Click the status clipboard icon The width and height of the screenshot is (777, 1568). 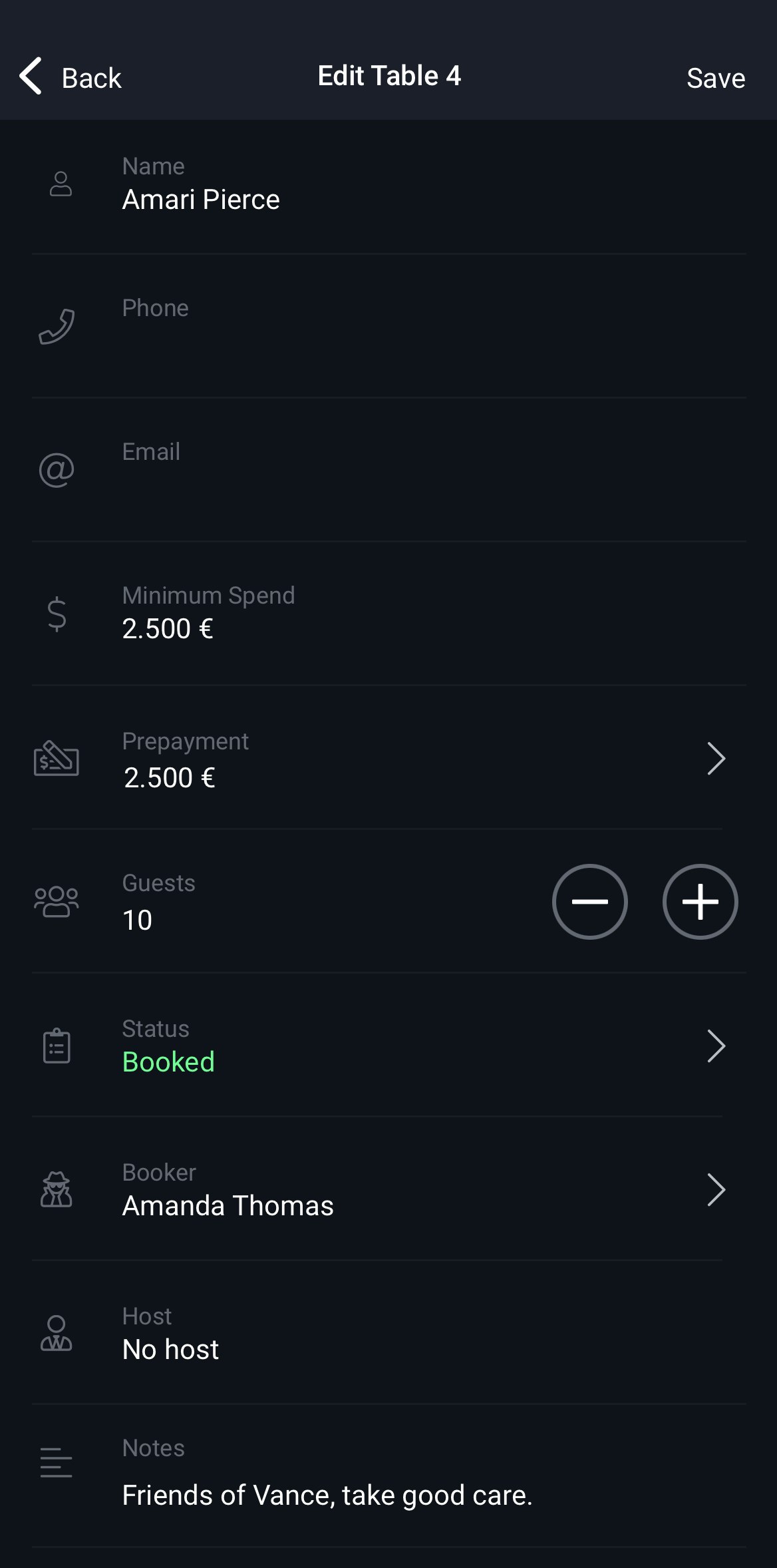point(57,1046)
